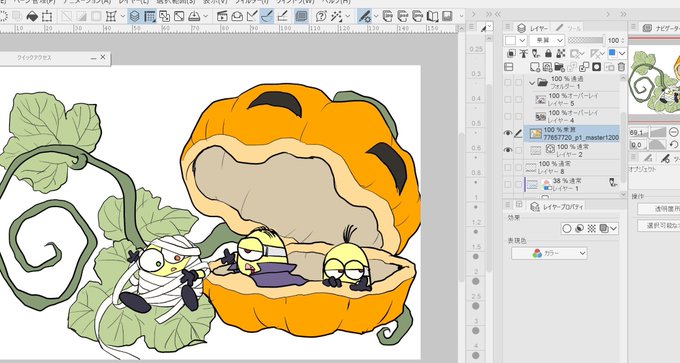Click the open-book icon in the command bar
Viewport: 680px width, 363px height.
click(432, 17)
